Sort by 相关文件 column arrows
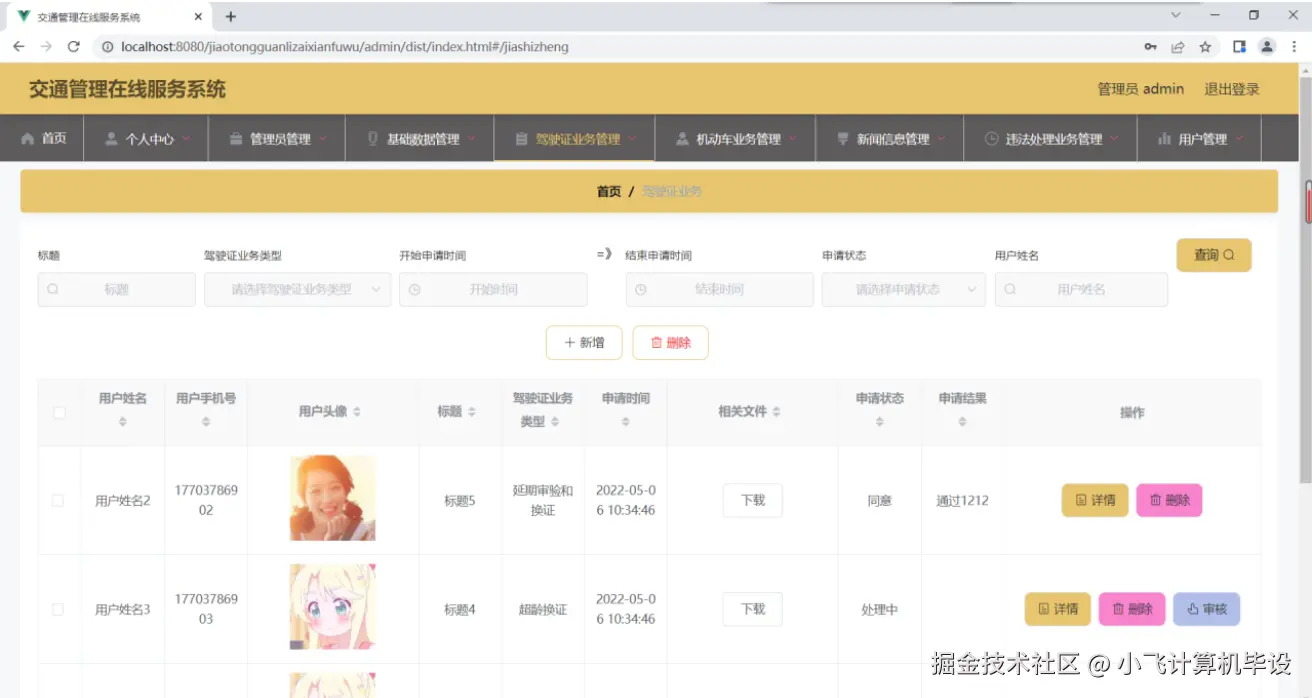This screenshot has width=1312, height=698. [x=776, y=412]
